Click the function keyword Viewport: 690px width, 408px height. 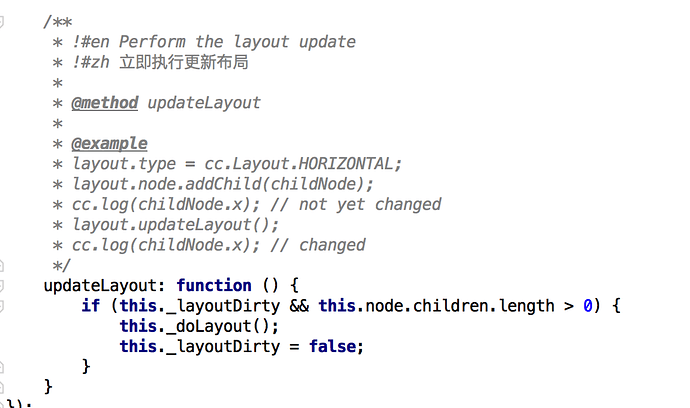coord(214,285)
